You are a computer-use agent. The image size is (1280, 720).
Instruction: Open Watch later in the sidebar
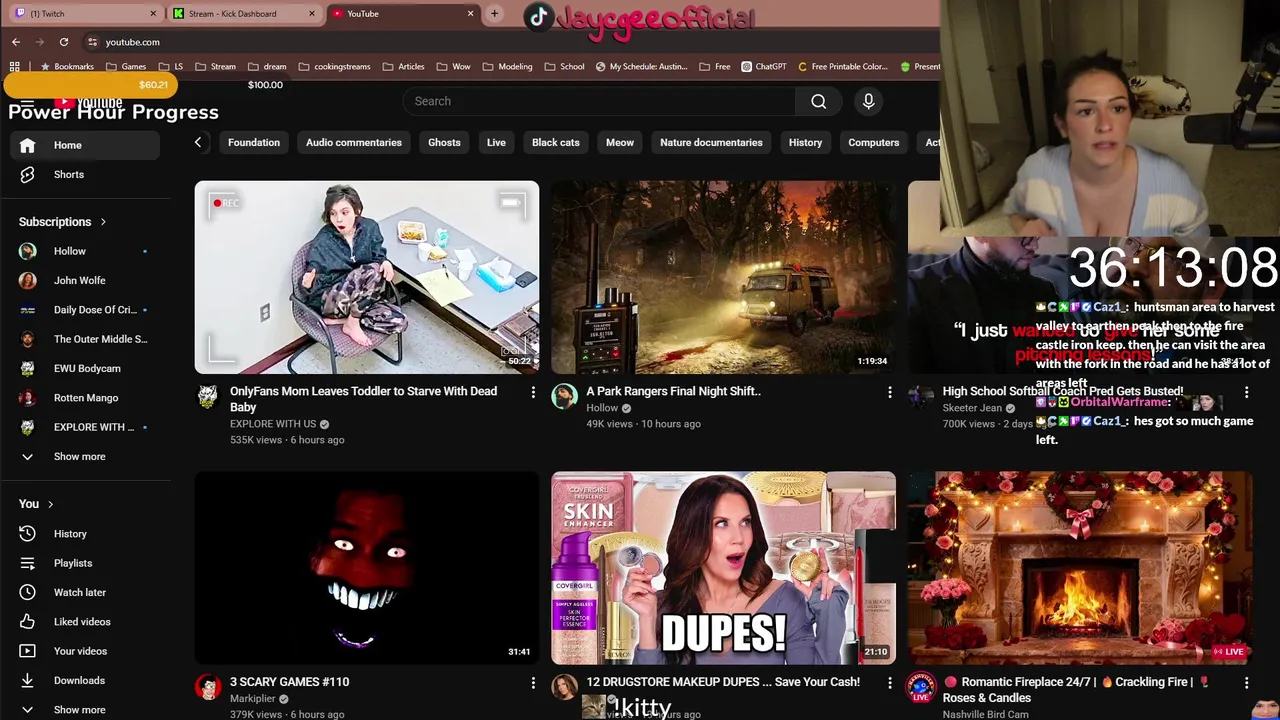(85, 592)
